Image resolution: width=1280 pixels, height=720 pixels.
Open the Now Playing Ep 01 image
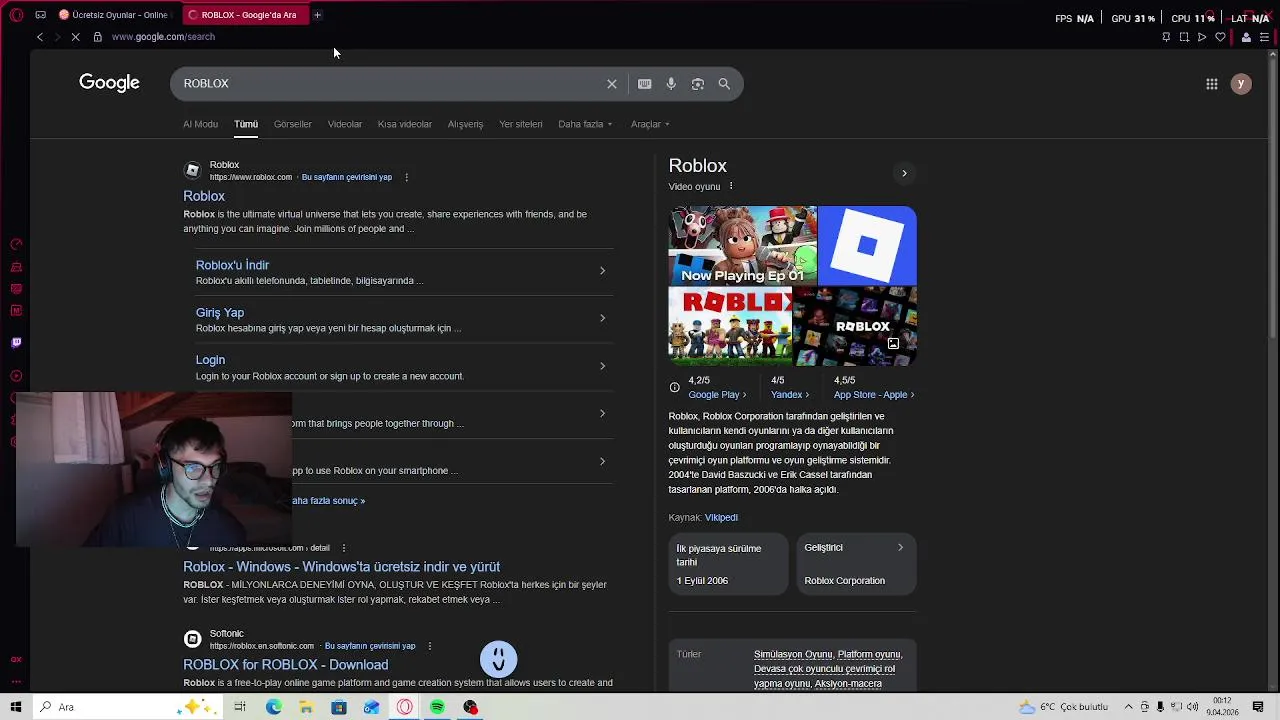(x=742, y=246)
